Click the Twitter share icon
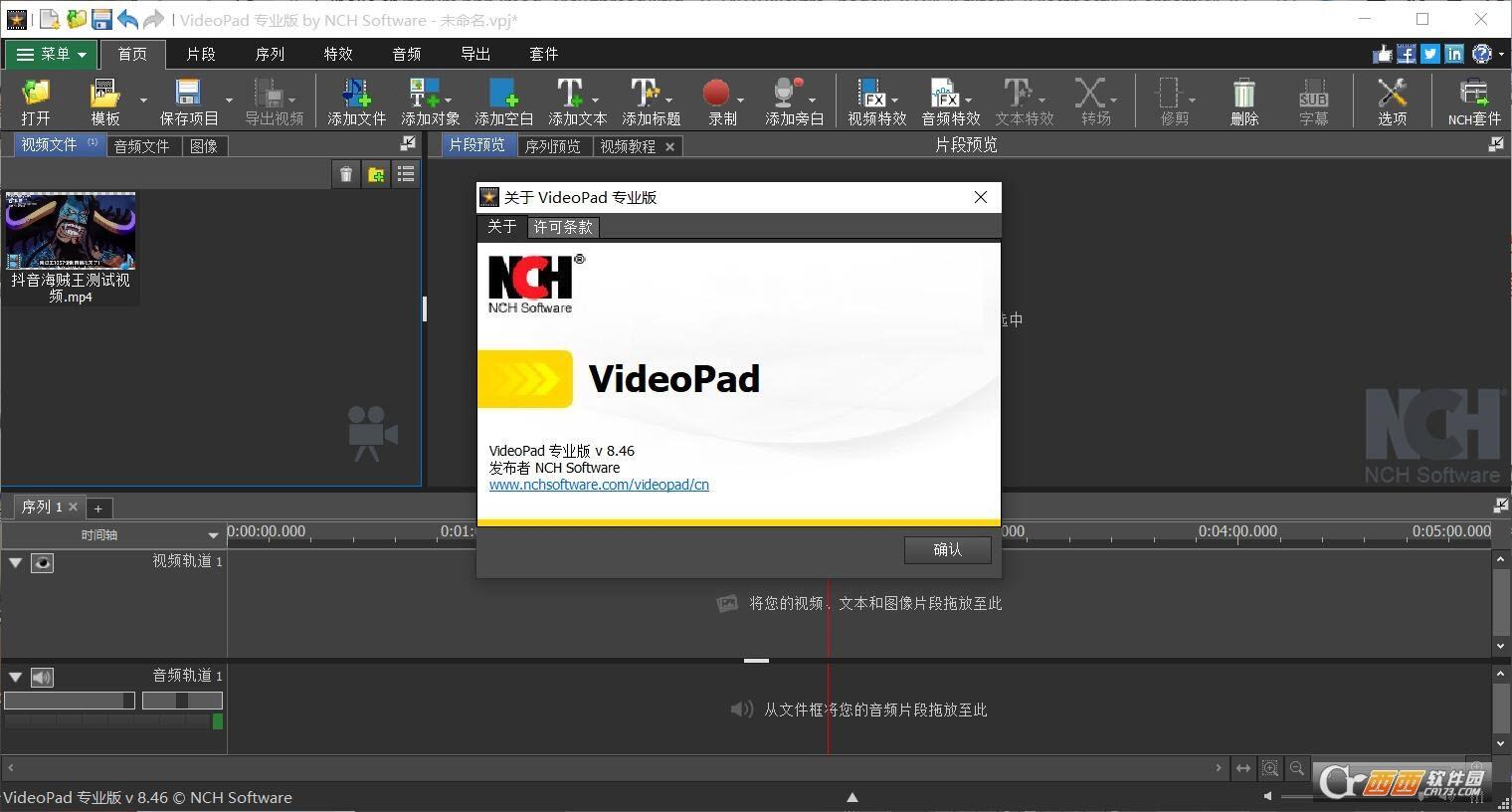 point(1430,54)
